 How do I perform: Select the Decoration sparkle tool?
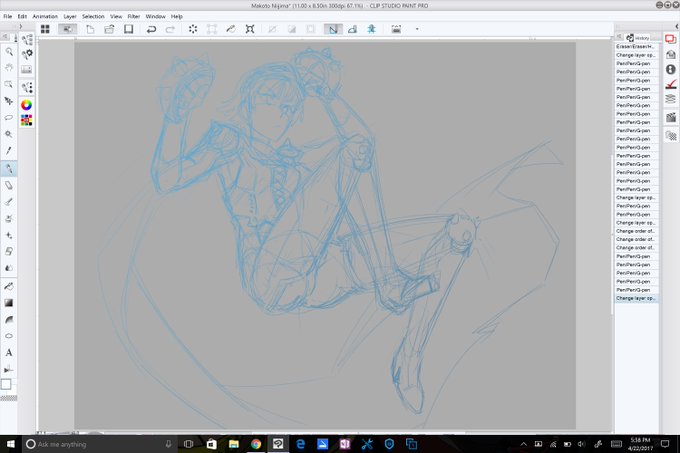coord(9,235)
